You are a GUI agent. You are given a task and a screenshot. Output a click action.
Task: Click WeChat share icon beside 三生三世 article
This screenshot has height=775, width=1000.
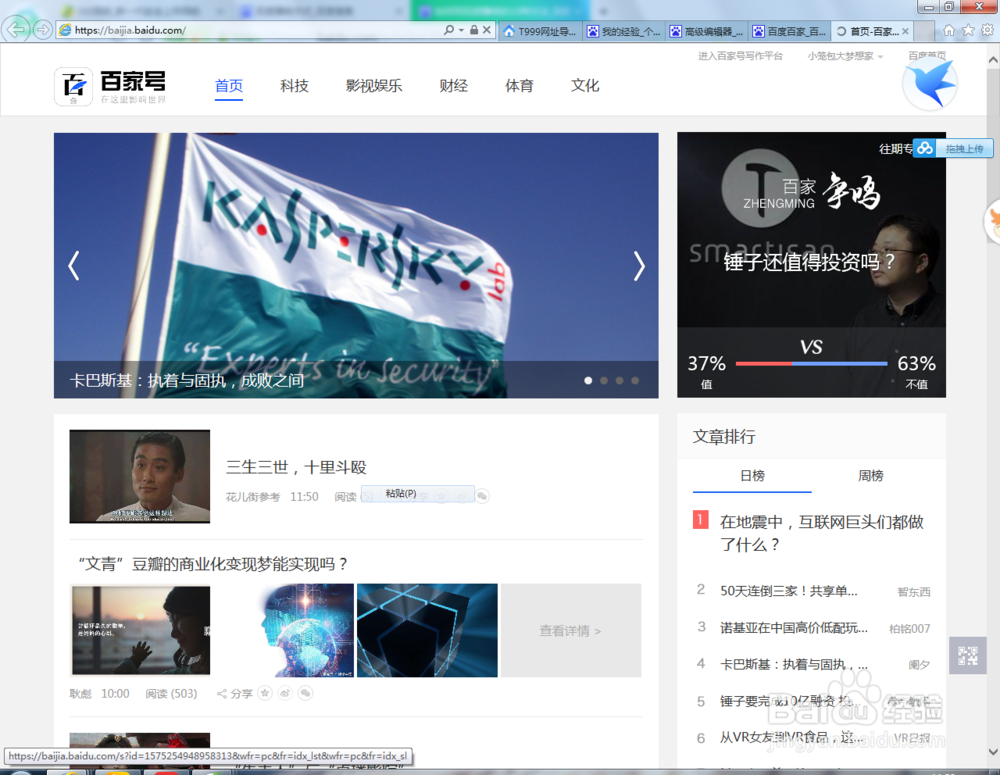coord(483,496)
